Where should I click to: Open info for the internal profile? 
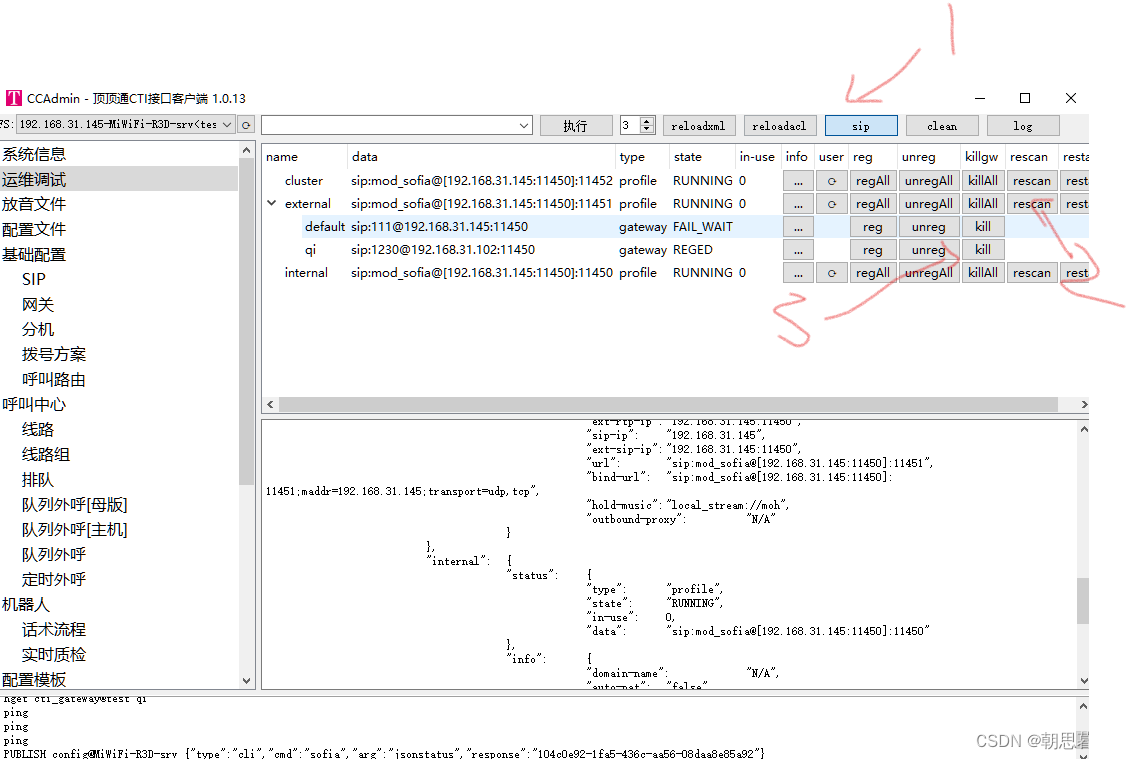798,273
